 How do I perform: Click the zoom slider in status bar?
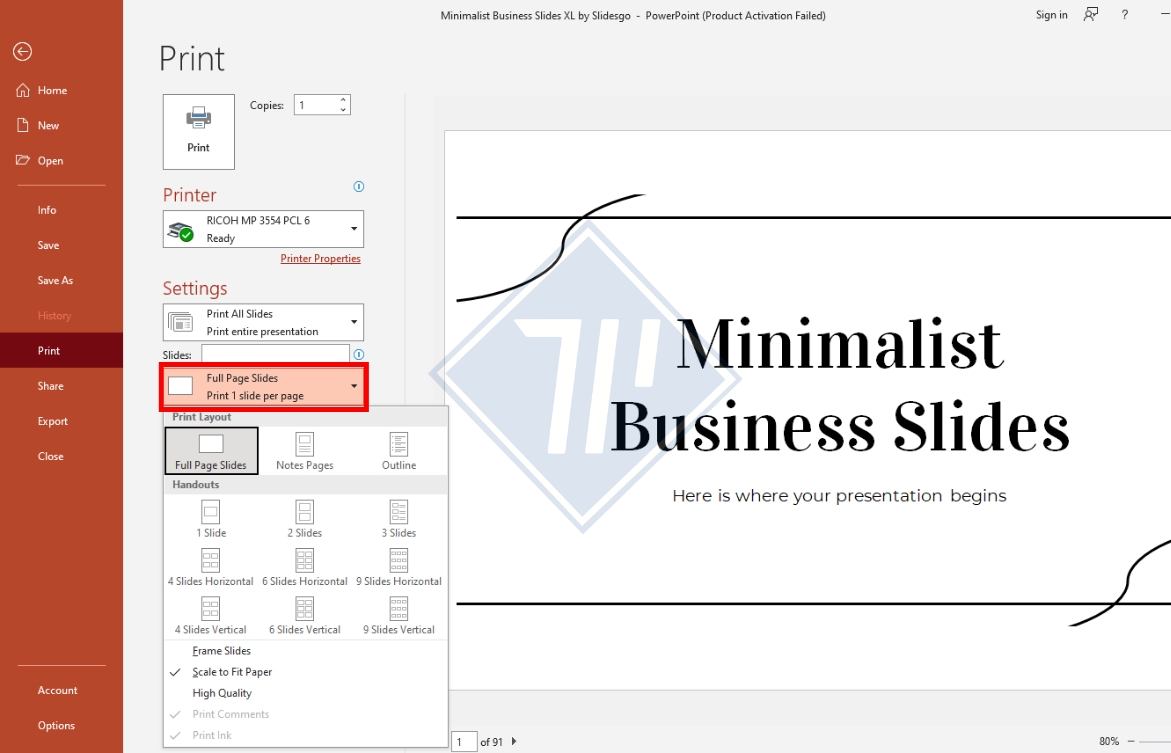(x=1150, y=741)
